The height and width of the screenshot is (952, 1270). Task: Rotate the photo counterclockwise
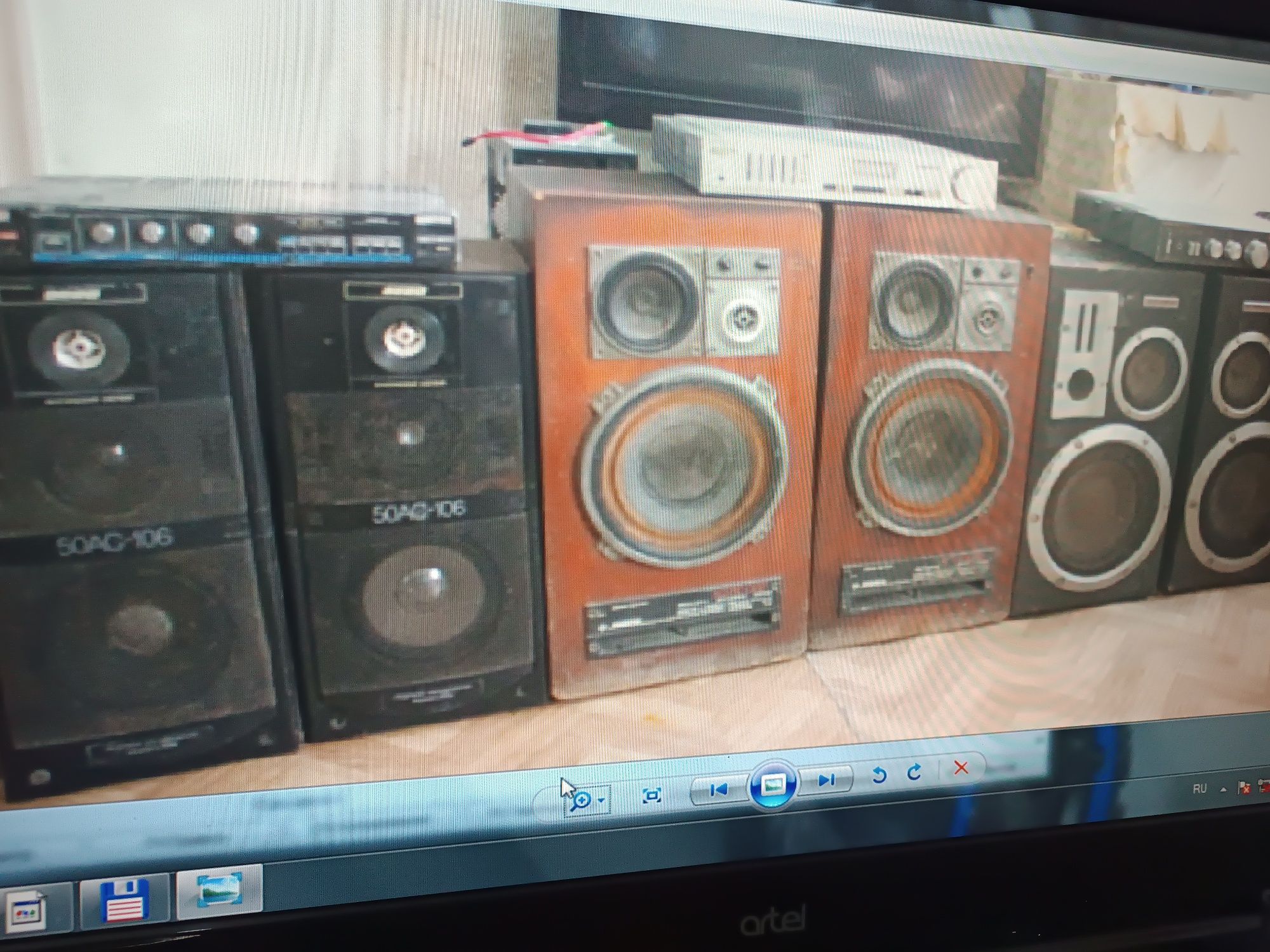pos(879,775)
